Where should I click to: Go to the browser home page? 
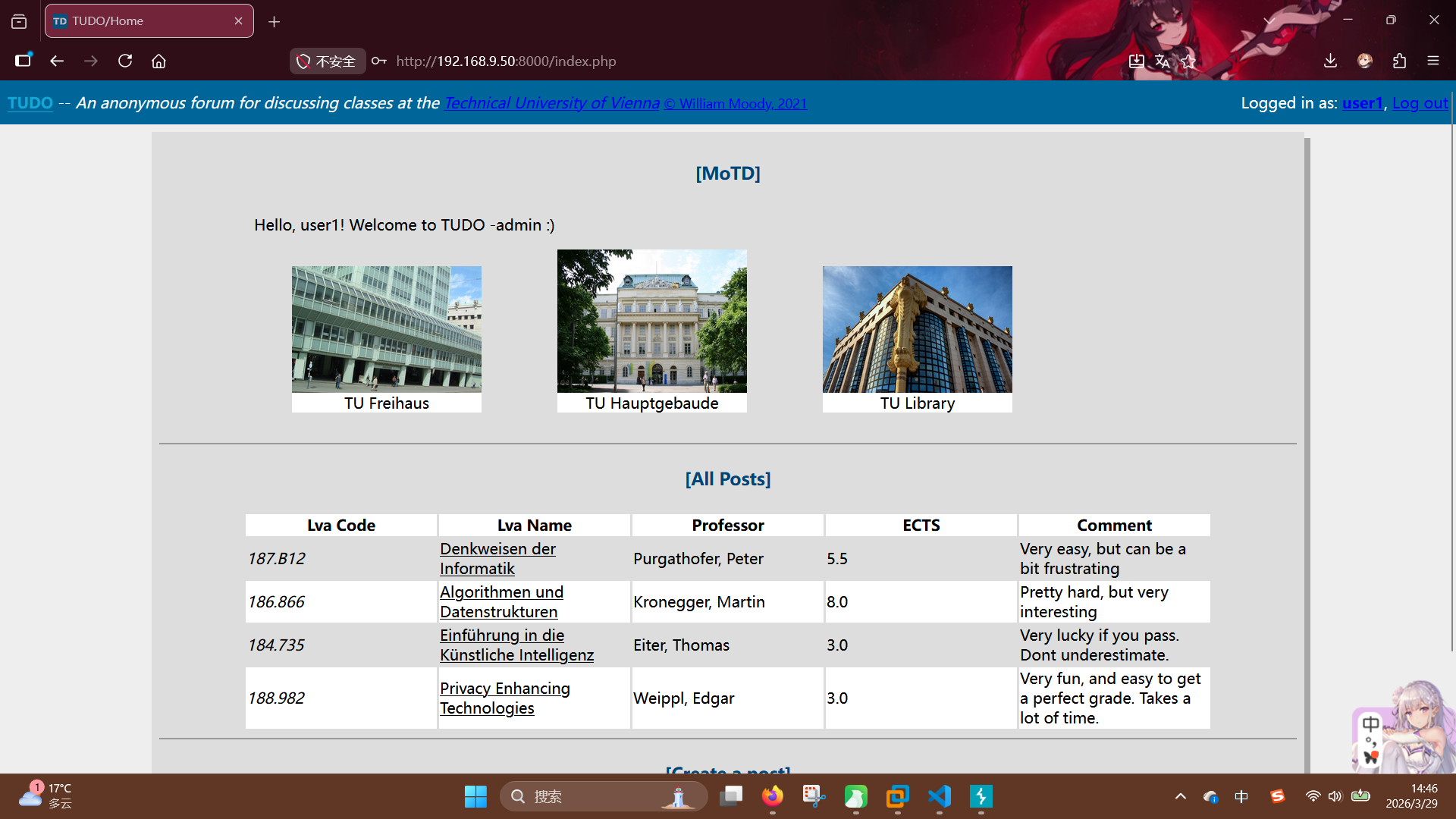158,61
